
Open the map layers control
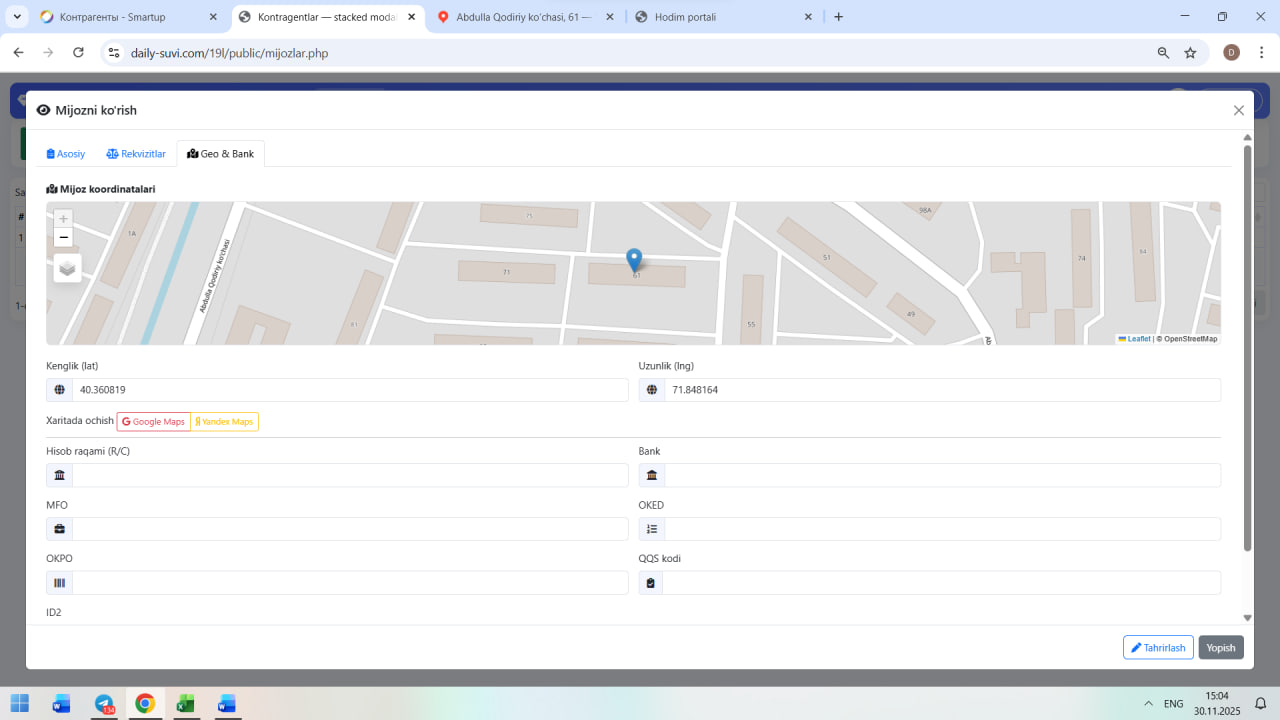[67, 268]
